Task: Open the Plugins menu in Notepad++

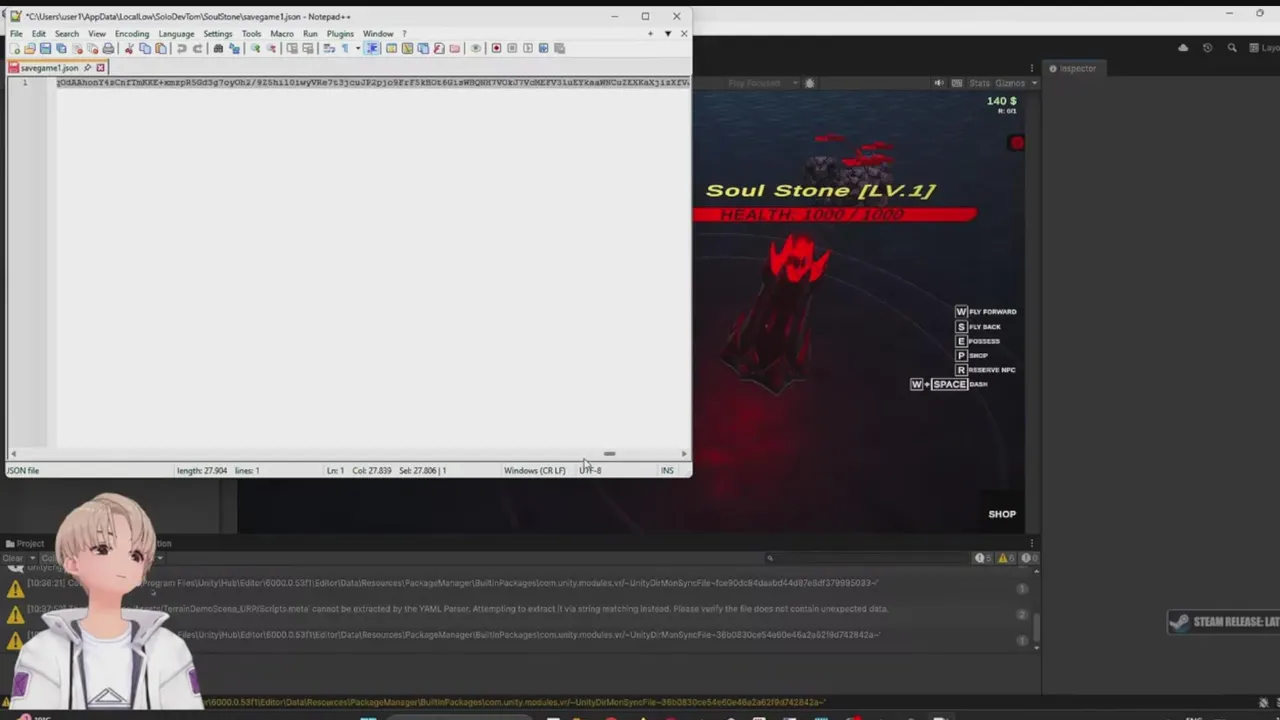Action: [x=340, y=34]
